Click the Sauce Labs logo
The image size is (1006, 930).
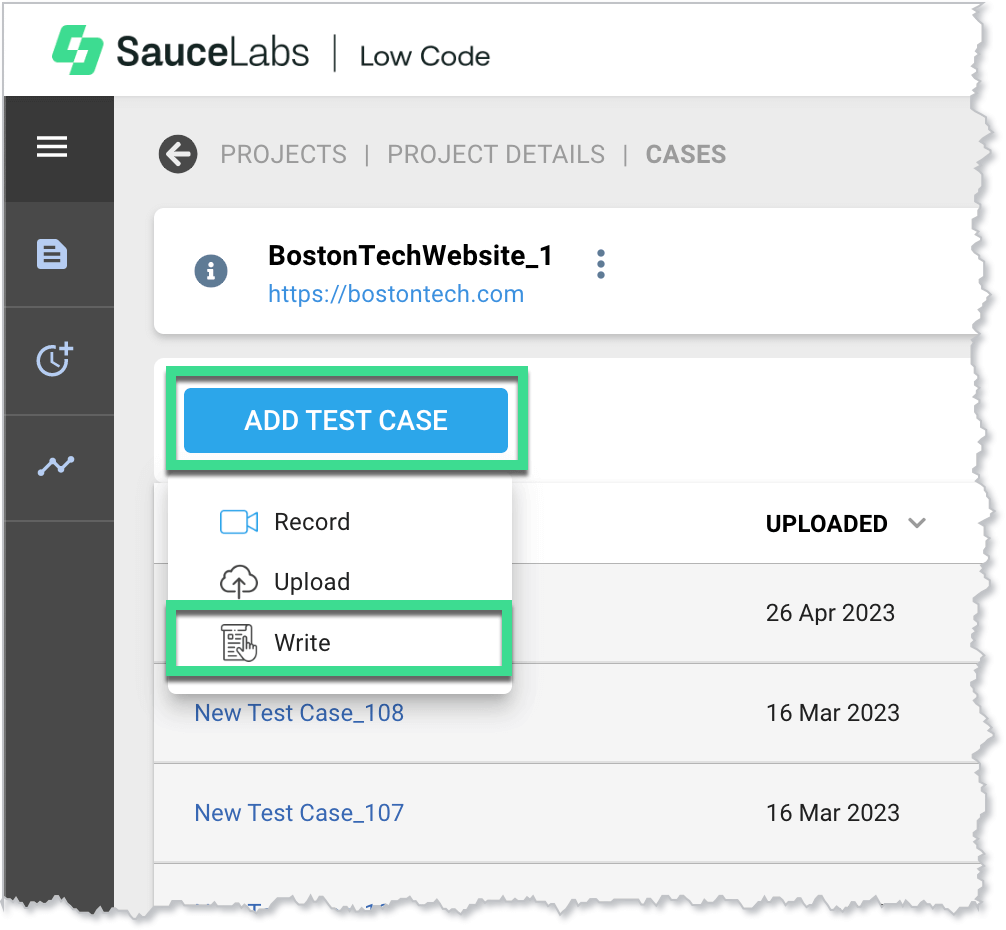click(181, 52)
